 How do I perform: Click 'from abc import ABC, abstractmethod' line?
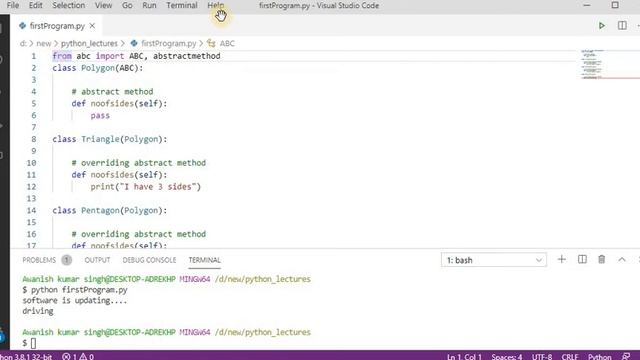click(136, 56)
